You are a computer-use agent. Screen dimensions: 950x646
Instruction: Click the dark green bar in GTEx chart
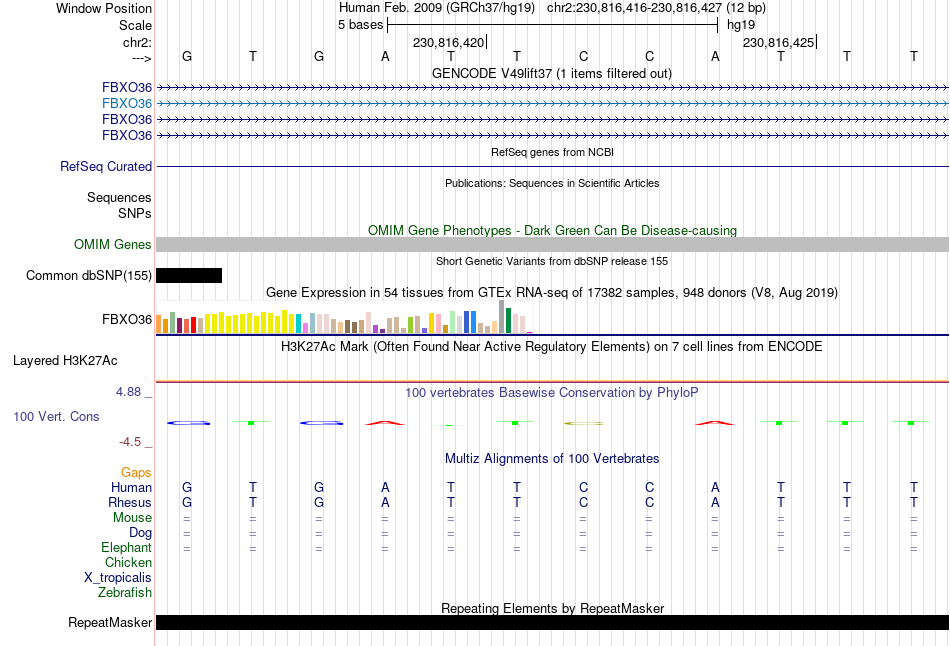tap(509, 321)
